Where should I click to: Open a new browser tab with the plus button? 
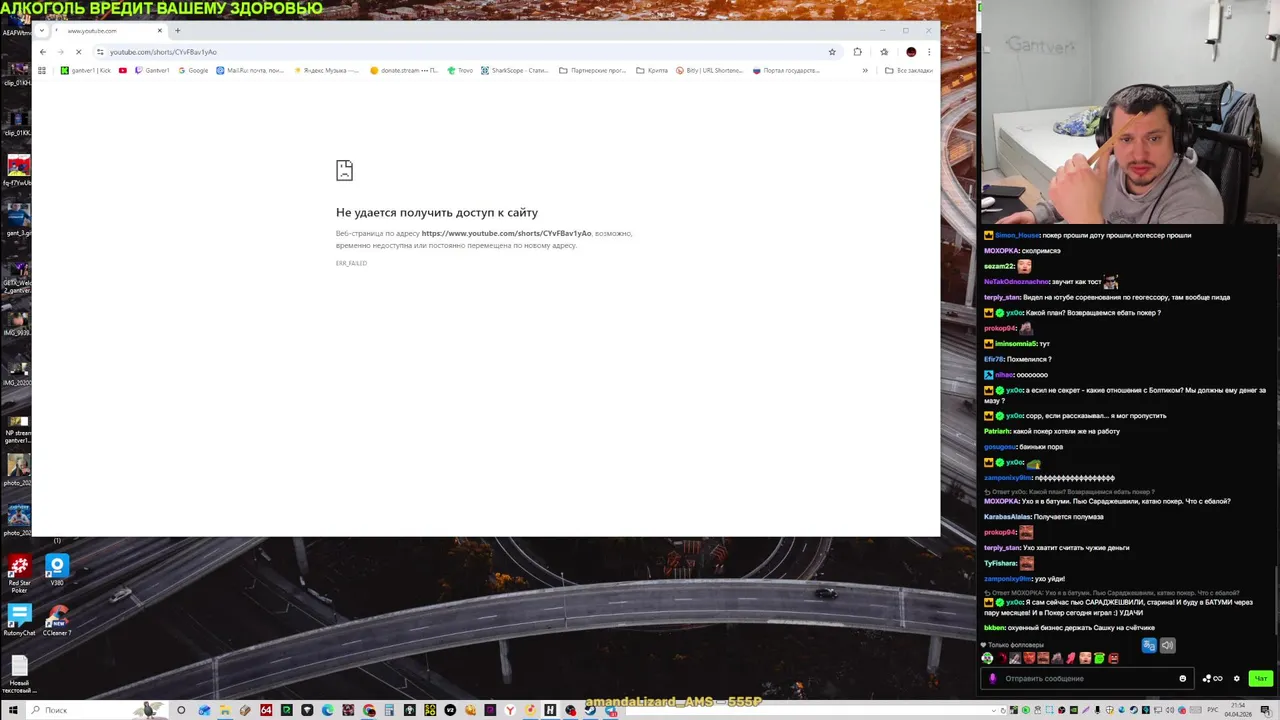(177, 31)
